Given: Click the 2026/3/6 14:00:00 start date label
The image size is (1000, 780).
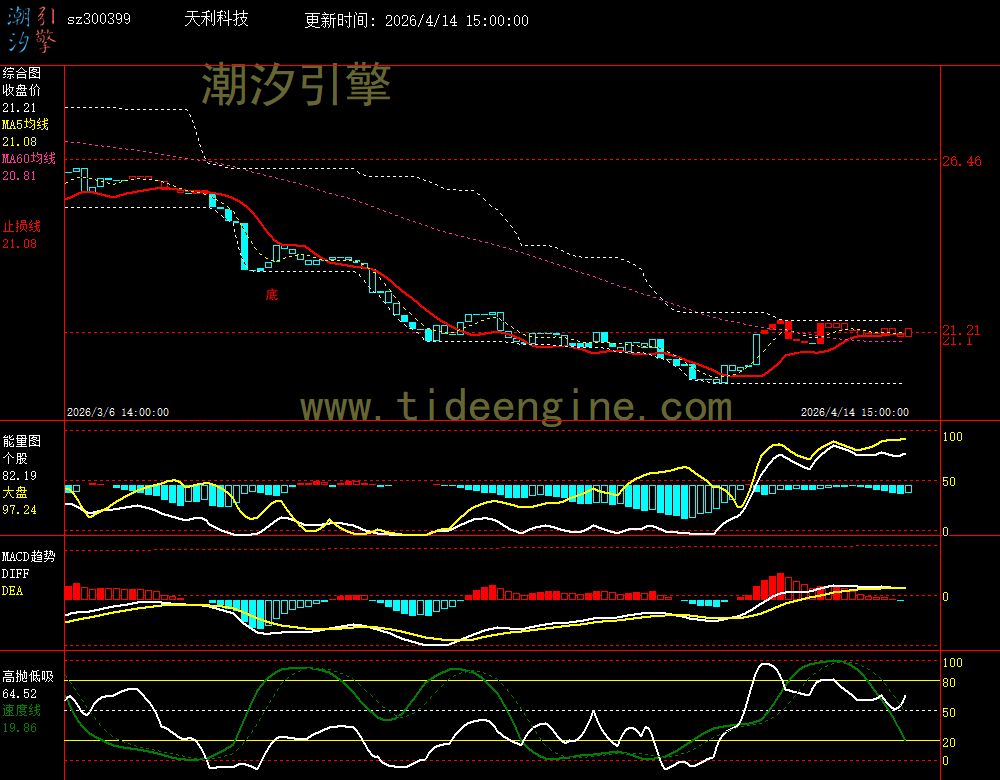Looking at the screenshot, I should [x=118, y=412].
